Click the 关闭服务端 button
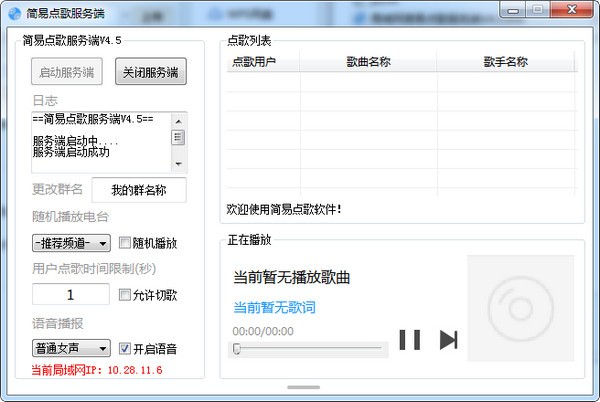This screenshot has height=402, width=600. coord(151,72)
